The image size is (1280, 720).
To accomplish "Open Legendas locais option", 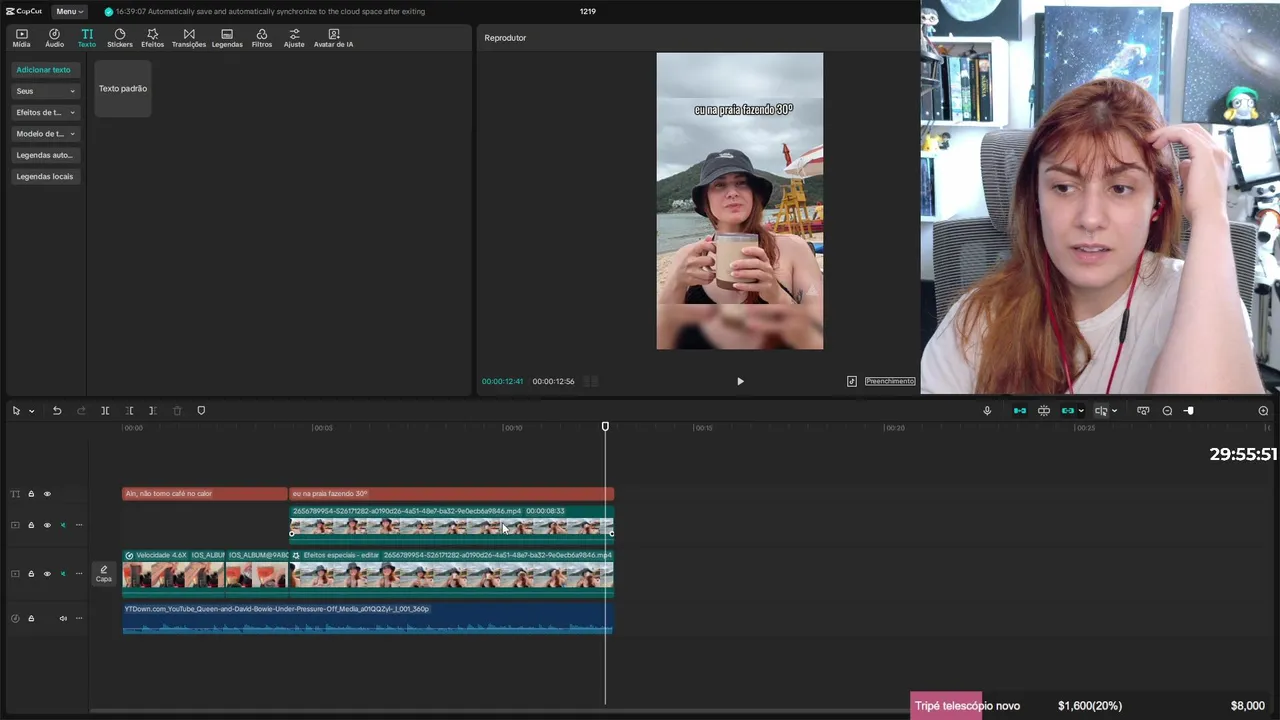I will (45, 176).
